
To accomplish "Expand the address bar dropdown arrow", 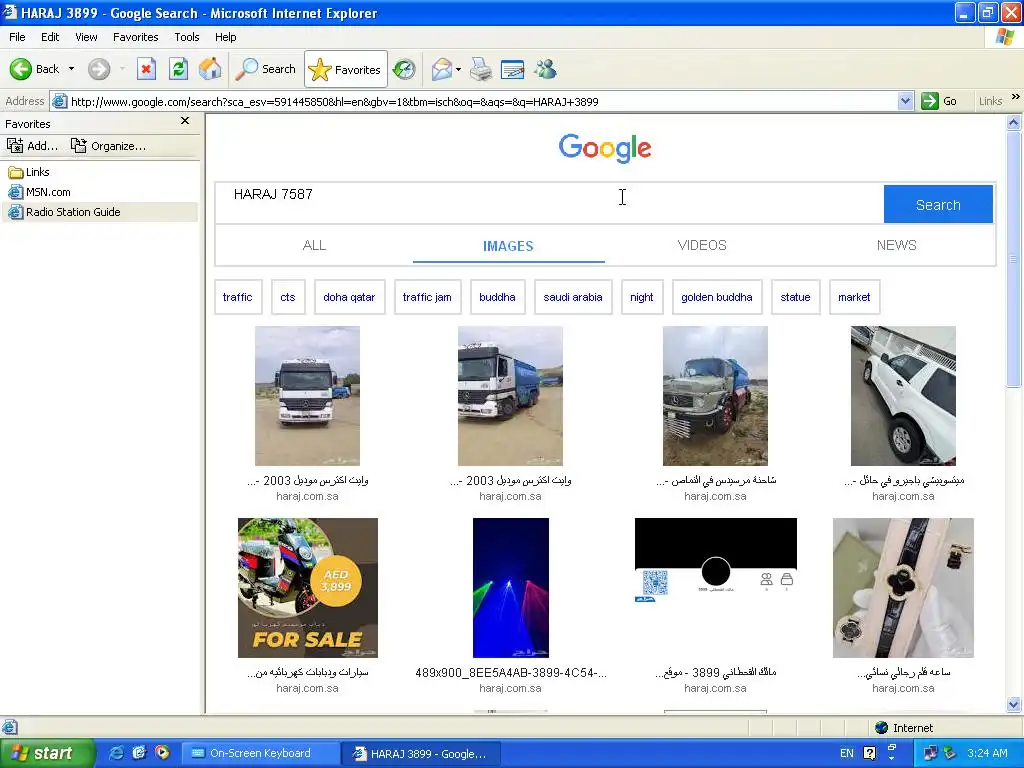I will (x=905, y=102).
